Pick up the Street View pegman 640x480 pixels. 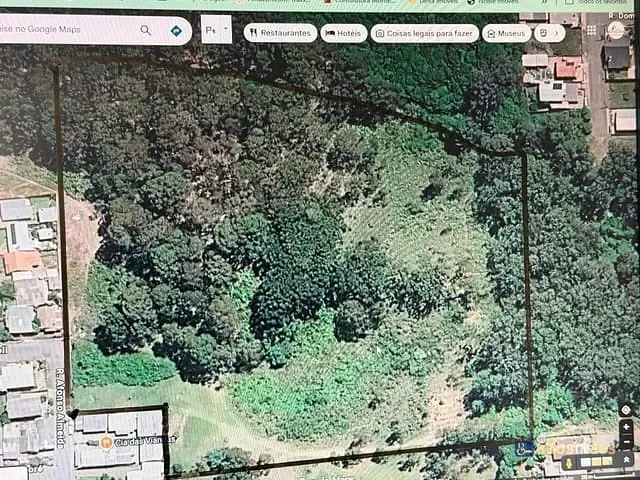click(568, 463)
